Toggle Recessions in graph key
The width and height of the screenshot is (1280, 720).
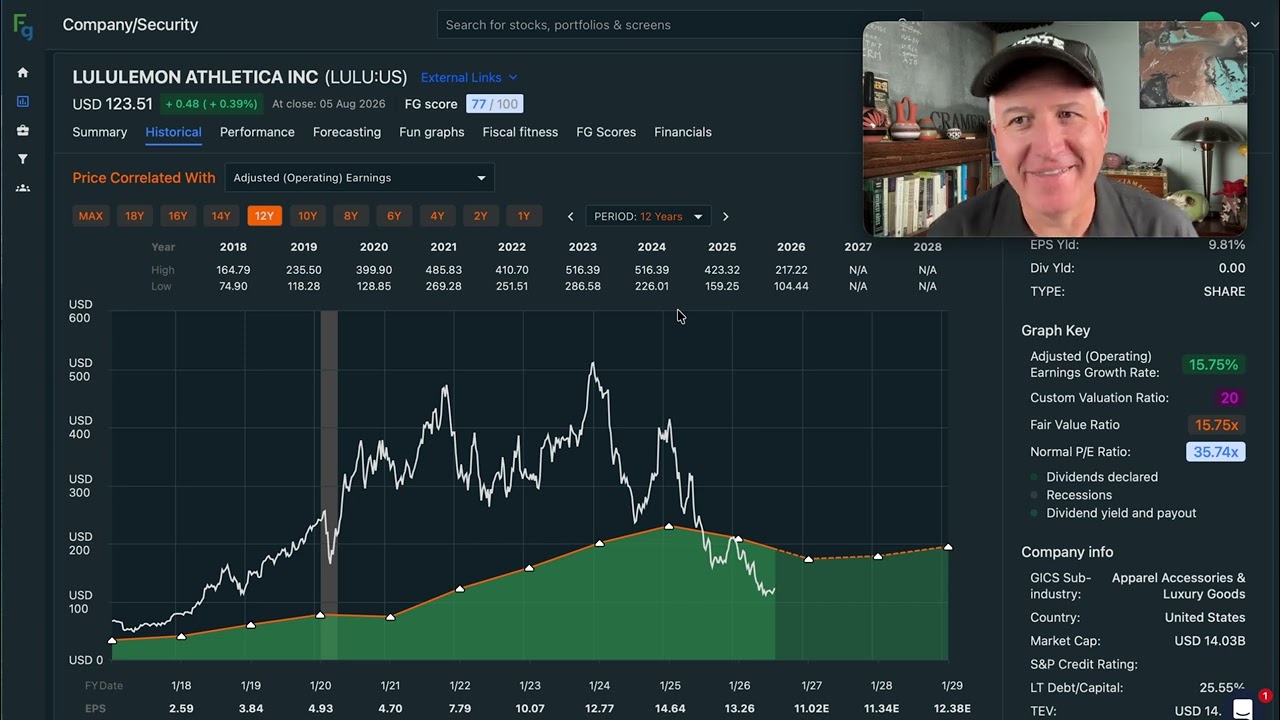click(1078, 495)
